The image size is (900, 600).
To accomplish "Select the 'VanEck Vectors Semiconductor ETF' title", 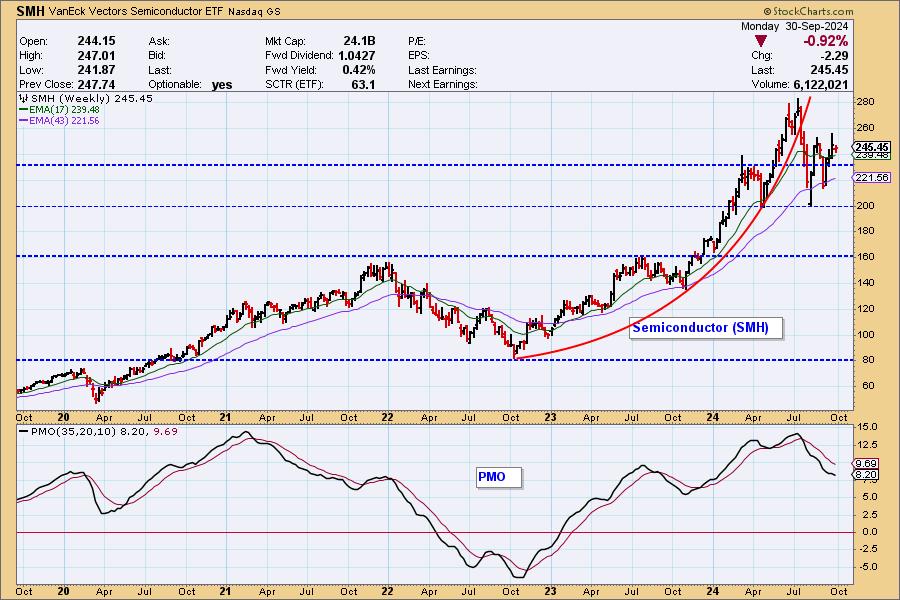I will click(x=137, y=11).
